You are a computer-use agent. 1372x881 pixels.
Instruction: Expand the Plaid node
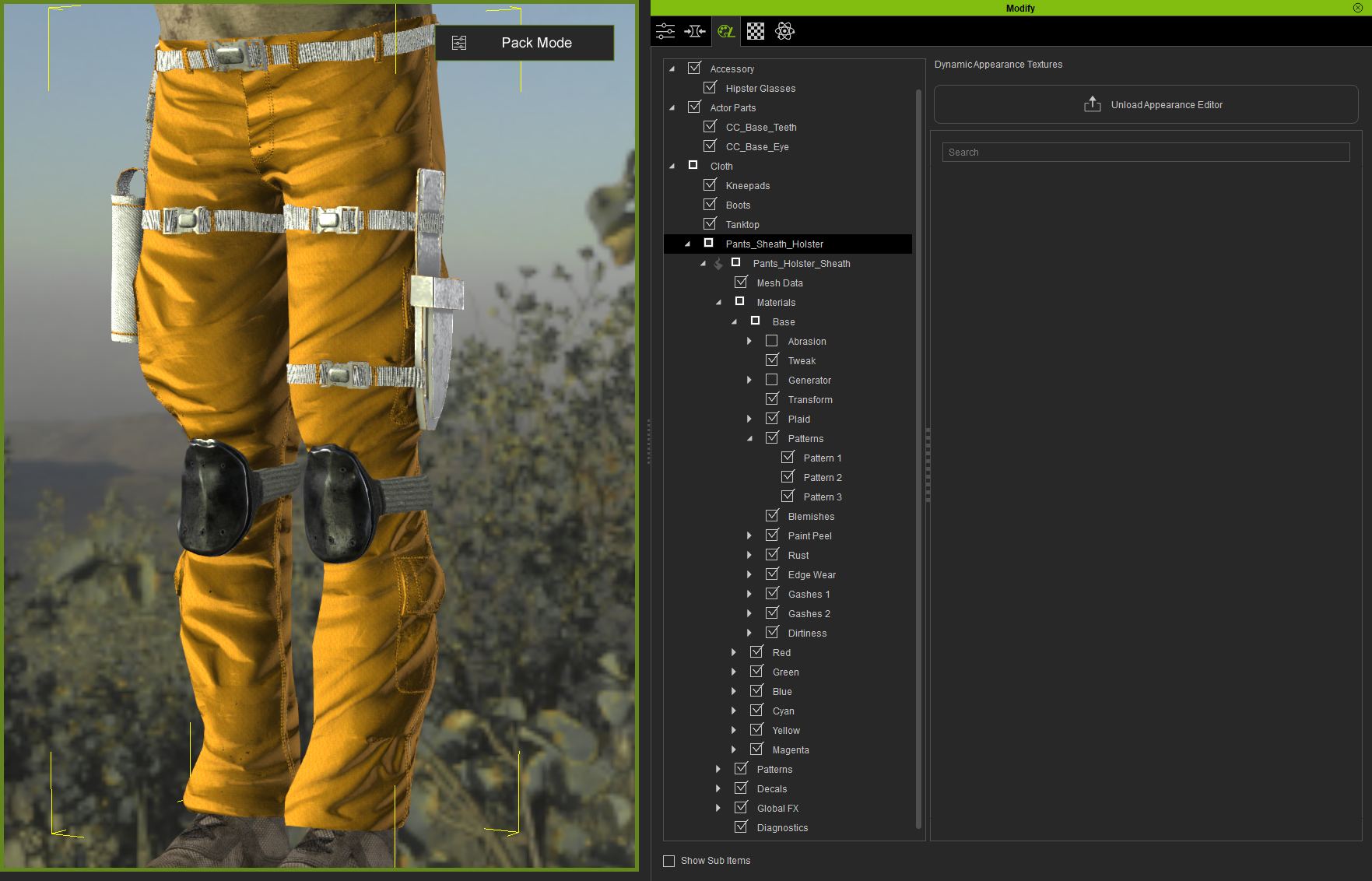(749, 419)
